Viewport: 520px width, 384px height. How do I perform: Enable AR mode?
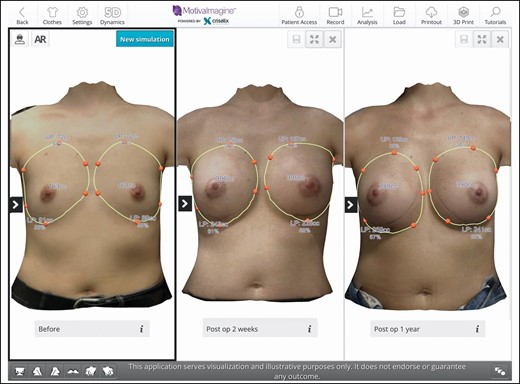pos(40,39)
